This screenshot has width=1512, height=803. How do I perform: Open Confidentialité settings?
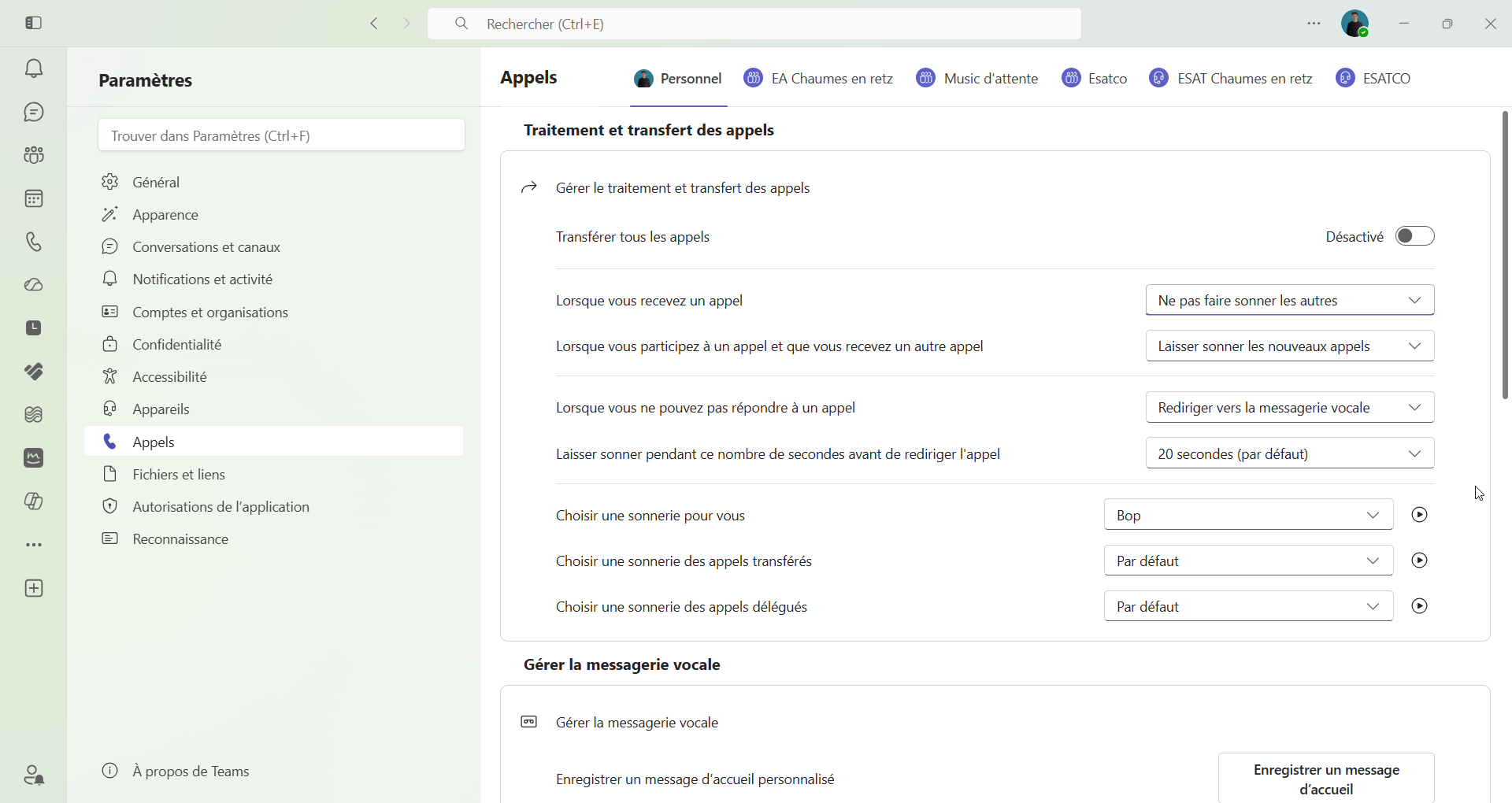pyautogui.click(x=274, y=344)
